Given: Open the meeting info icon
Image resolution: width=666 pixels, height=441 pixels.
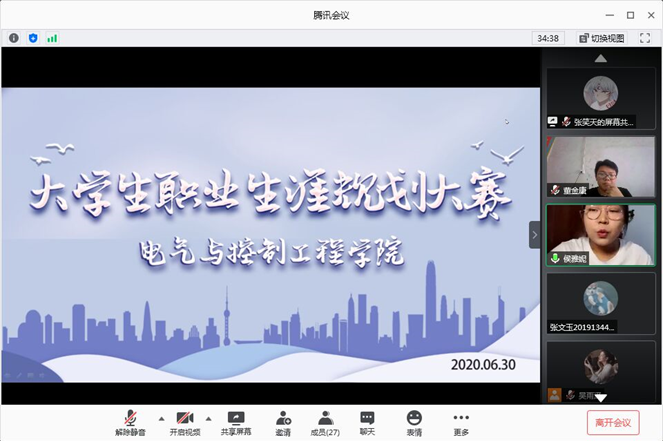Looking at the screenshot, I should [x=14, y=38].
